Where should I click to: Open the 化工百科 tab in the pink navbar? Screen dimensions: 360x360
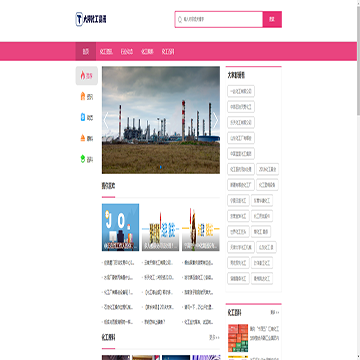[x=168, y=52]
